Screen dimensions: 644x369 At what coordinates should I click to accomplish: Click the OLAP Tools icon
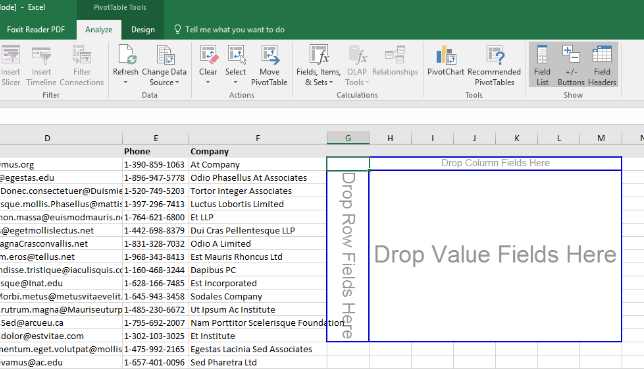click(357, 55)
